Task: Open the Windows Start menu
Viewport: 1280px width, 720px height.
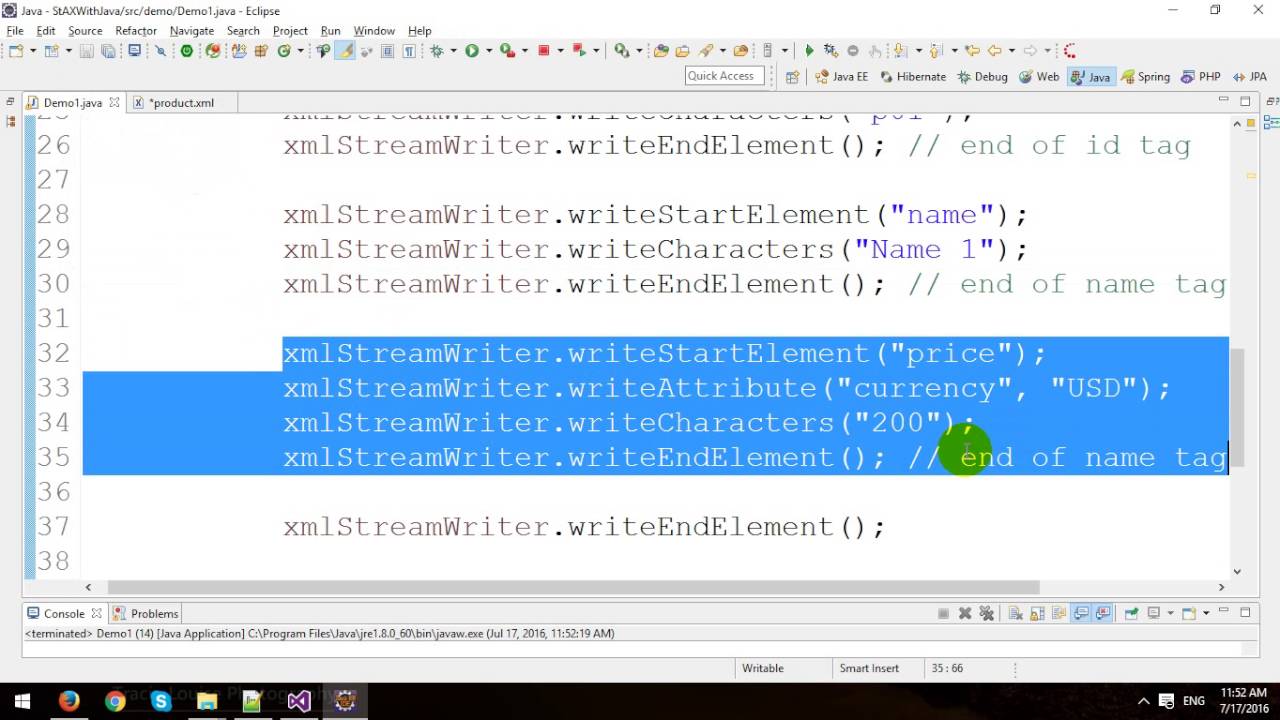Action: pyautogui.click(x=23, y=701)
